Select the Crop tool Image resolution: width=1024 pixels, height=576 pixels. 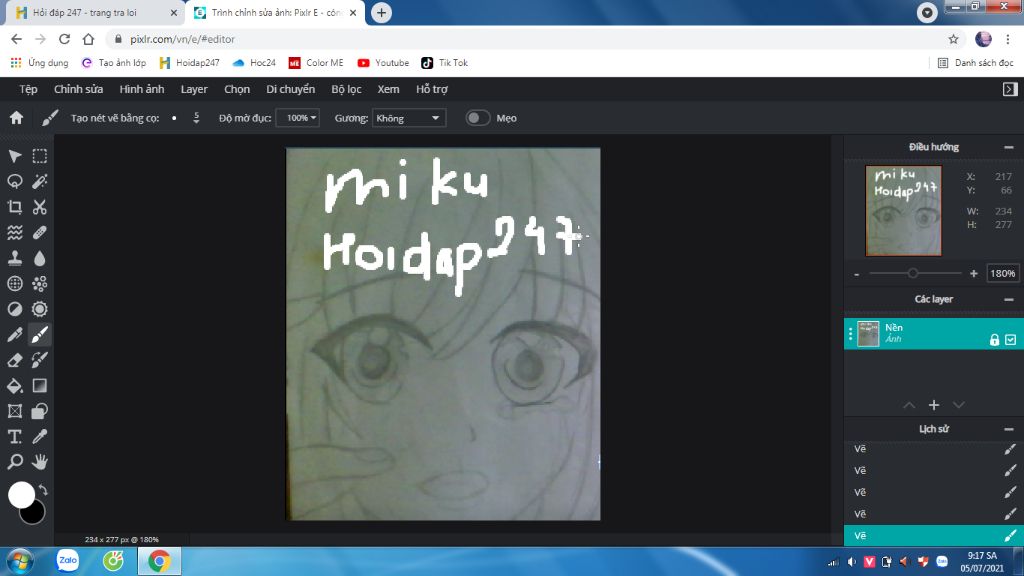click(14, 207)
